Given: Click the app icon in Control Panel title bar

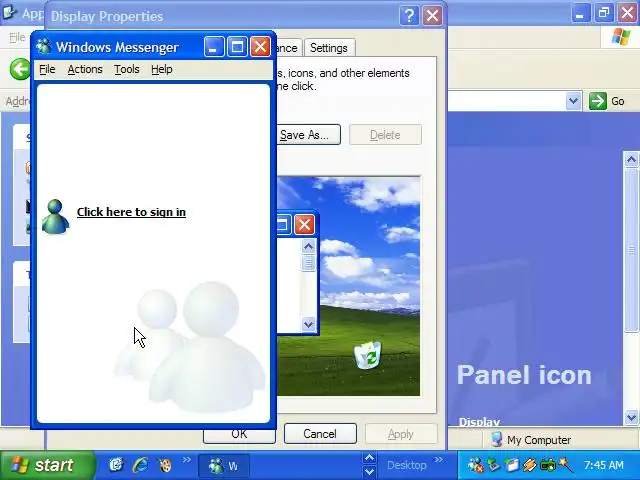Looking at the screenshot, I should 10,12.
